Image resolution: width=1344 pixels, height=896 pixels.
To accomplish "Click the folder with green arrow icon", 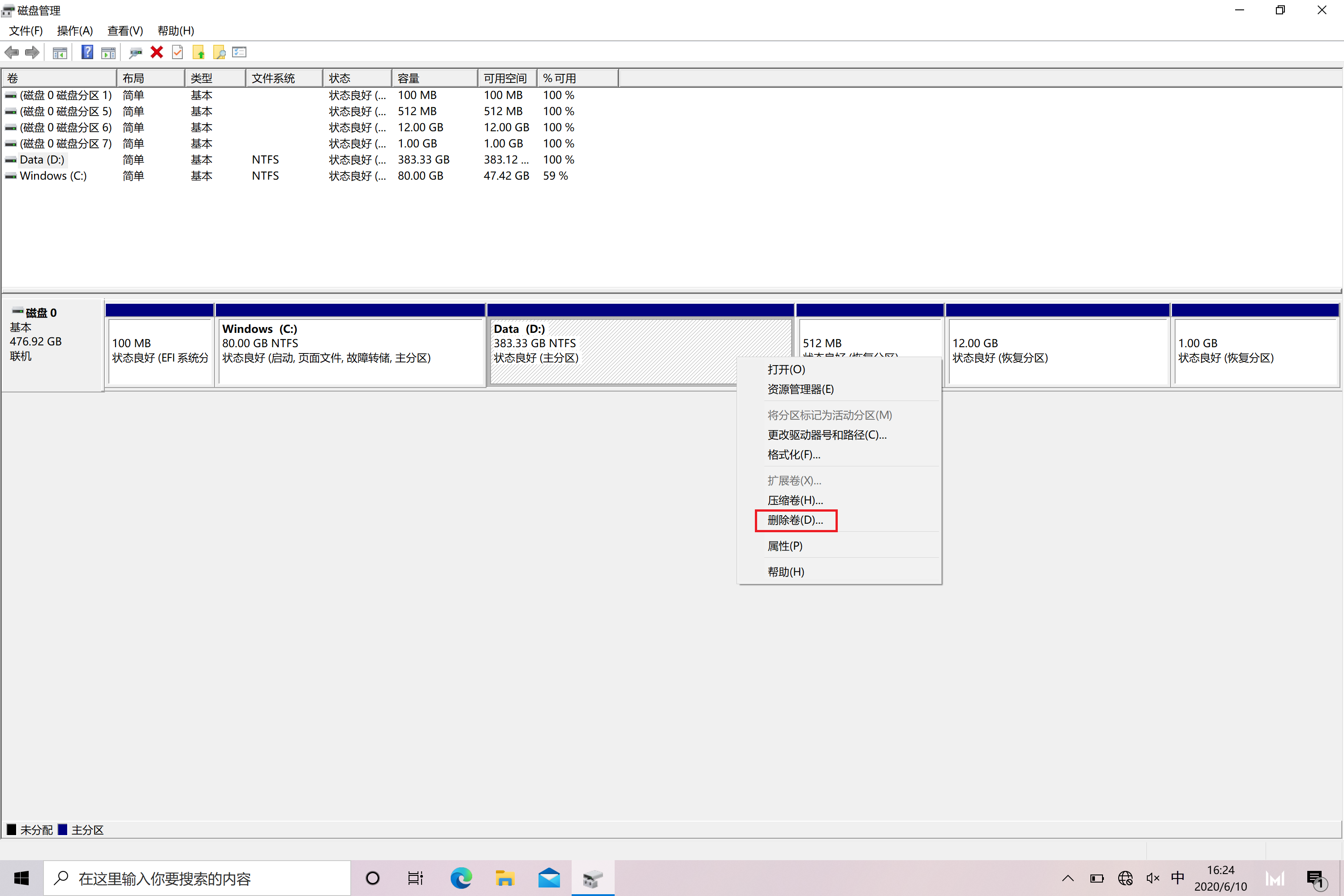I will tap(198, 52).
